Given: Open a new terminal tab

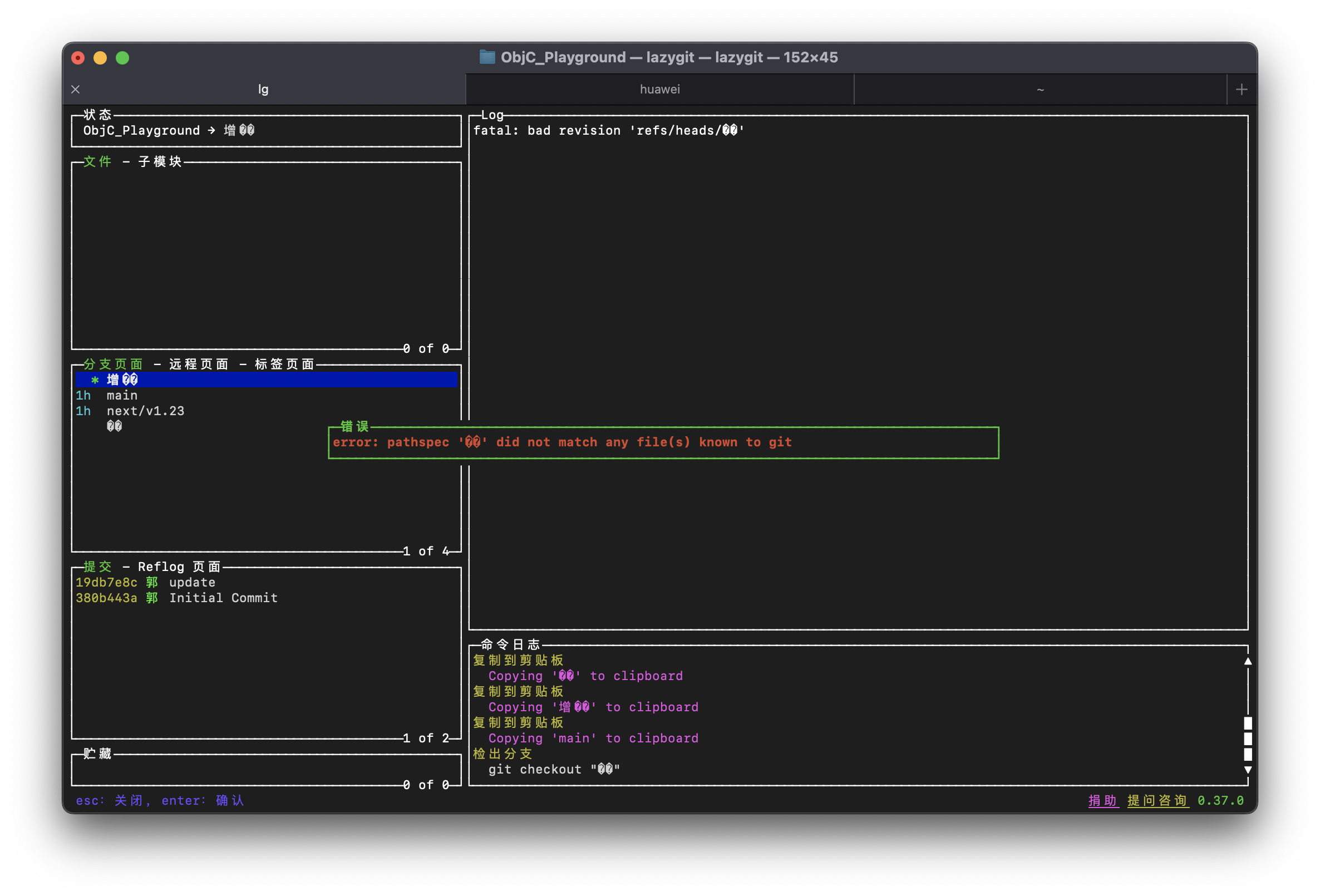Looking at the screenshot, I should coord(1241,89).
